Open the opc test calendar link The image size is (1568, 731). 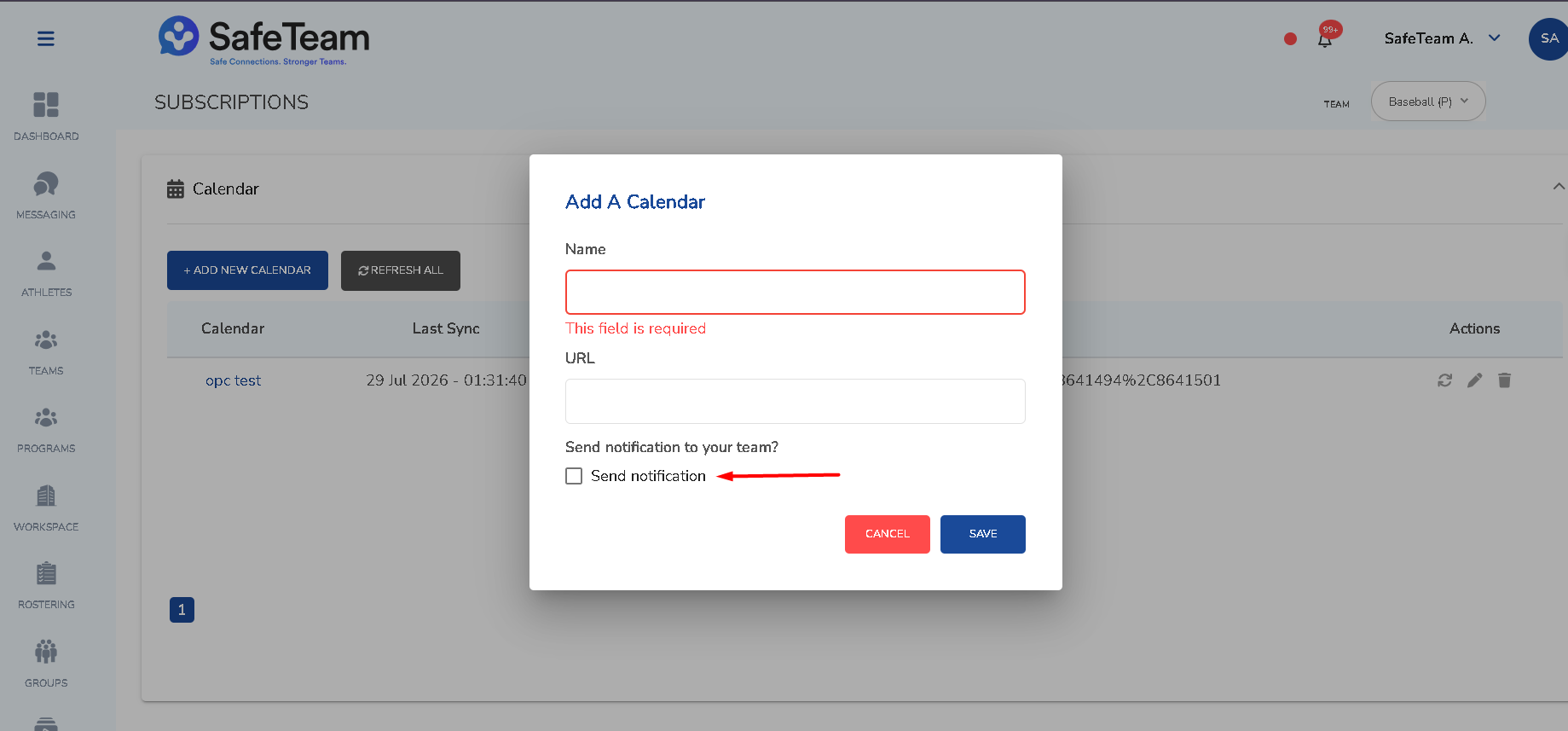pyautogui.click(x=233, y=380)
